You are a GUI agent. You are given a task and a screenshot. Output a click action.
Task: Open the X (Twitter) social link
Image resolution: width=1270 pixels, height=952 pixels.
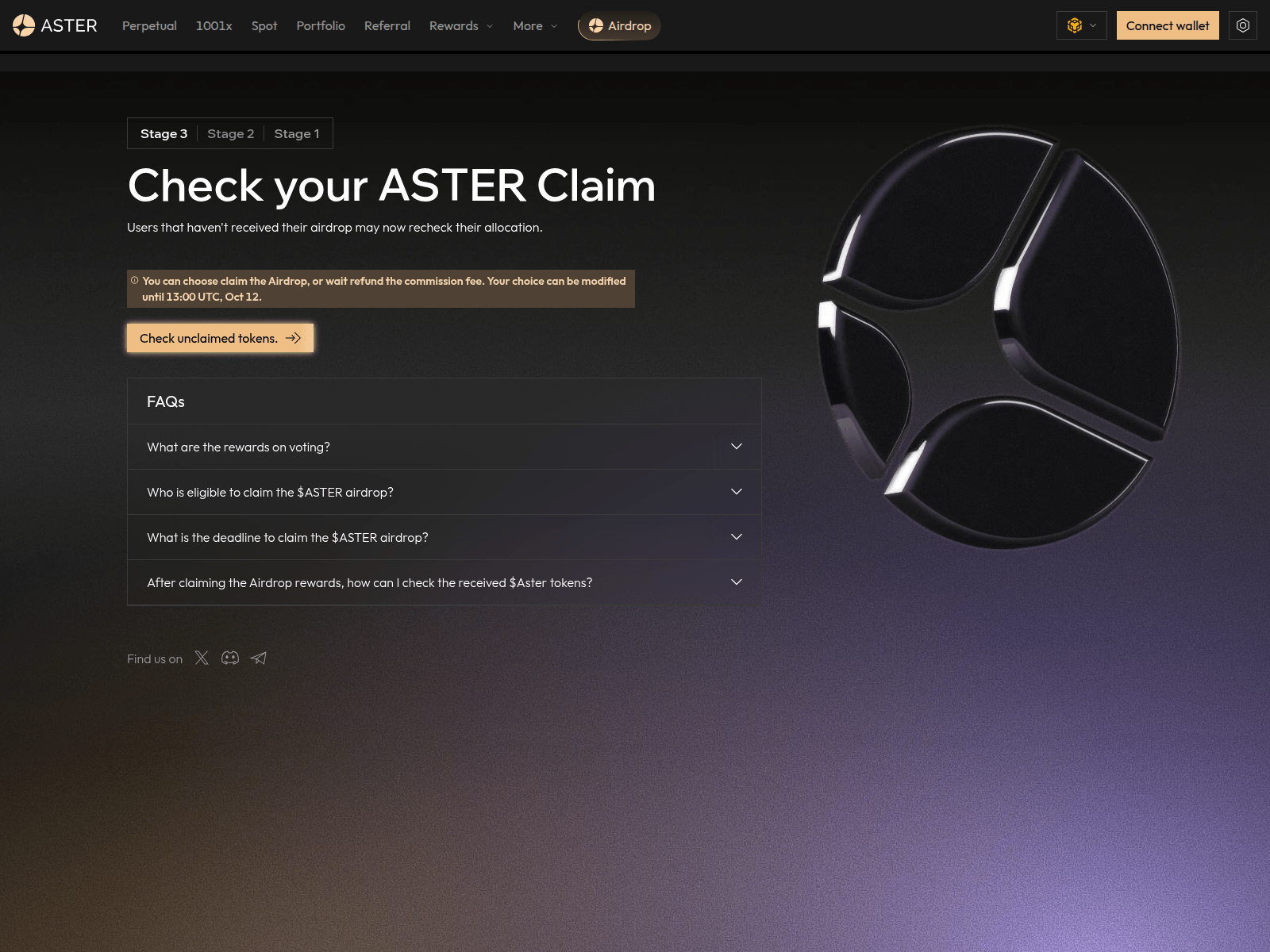click(x=202, y=658)
